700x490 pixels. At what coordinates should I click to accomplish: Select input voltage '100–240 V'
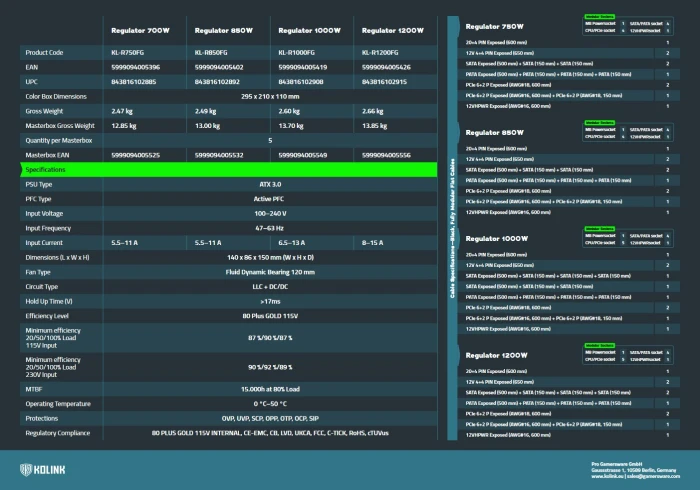tap(270, 214)
